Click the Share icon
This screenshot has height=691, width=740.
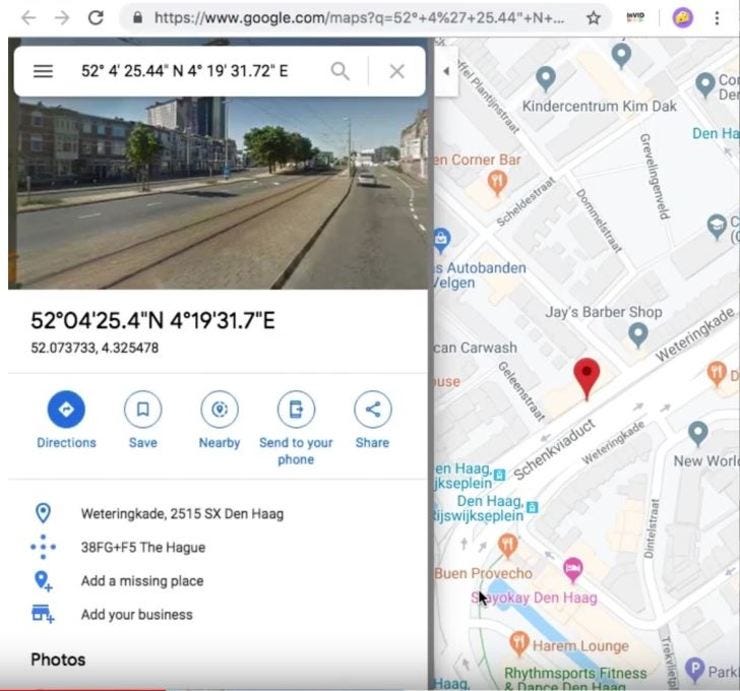point(372,409)
